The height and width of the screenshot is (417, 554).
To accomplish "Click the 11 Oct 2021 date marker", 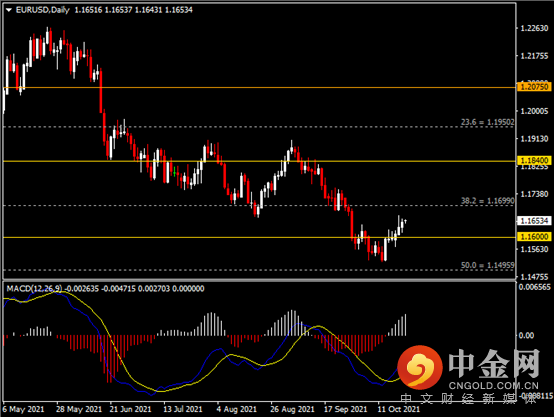I will 399,409.
